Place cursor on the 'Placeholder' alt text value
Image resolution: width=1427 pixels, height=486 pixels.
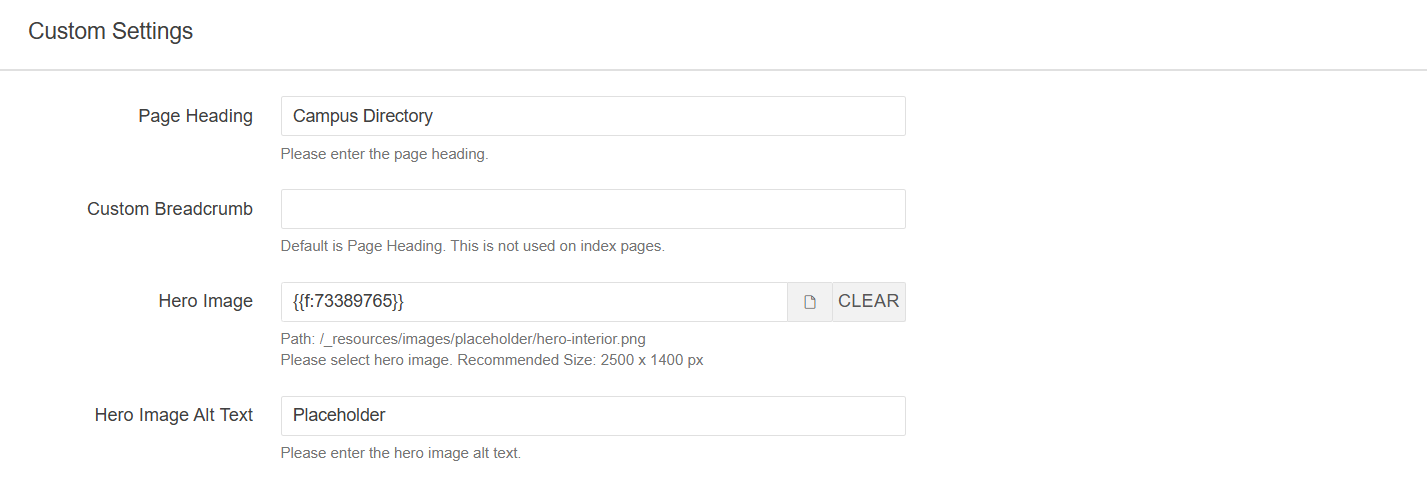coord(339,416)
